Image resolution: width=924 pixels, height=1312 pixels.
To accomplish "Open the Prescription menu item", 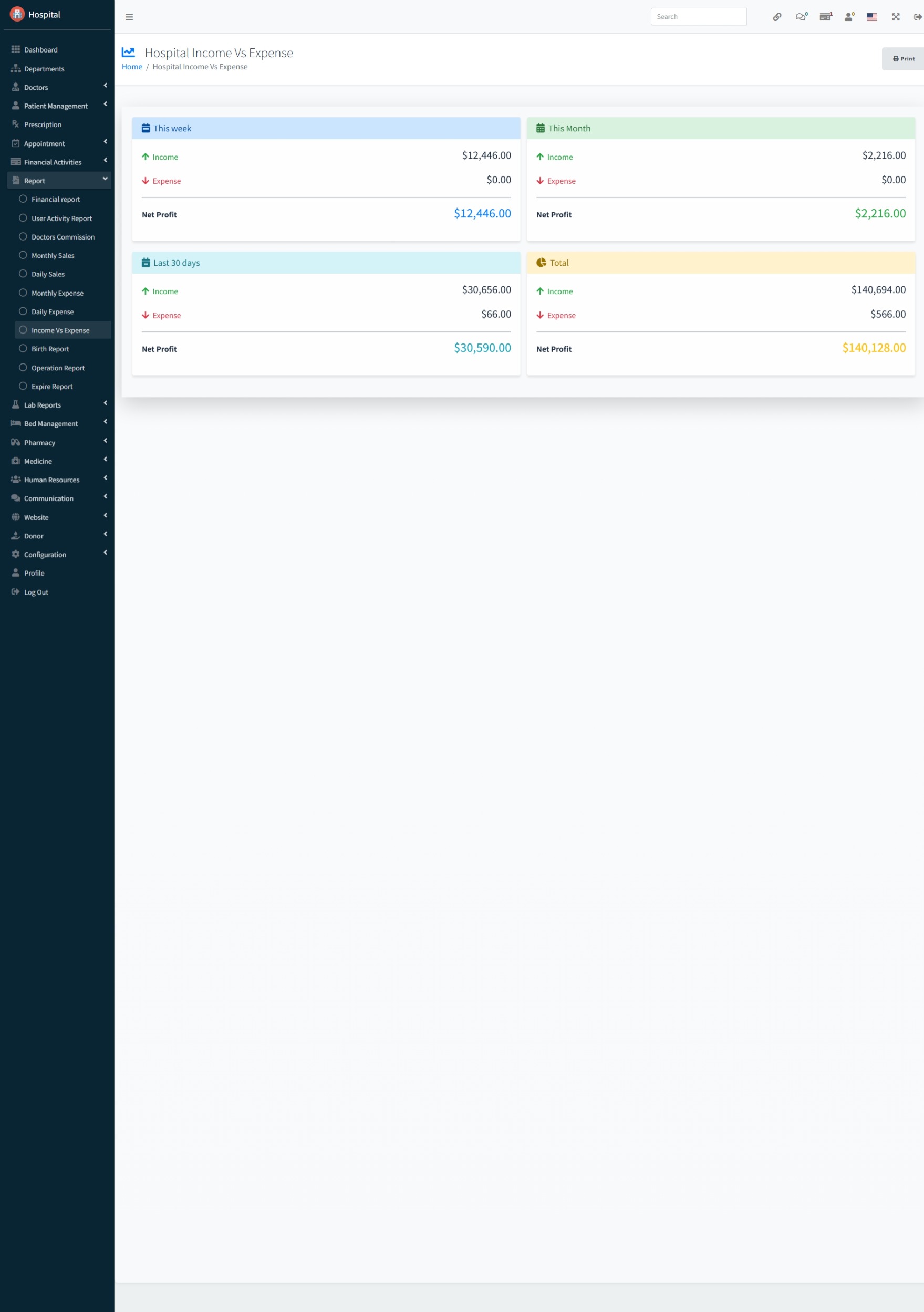I will click(59, 124).
